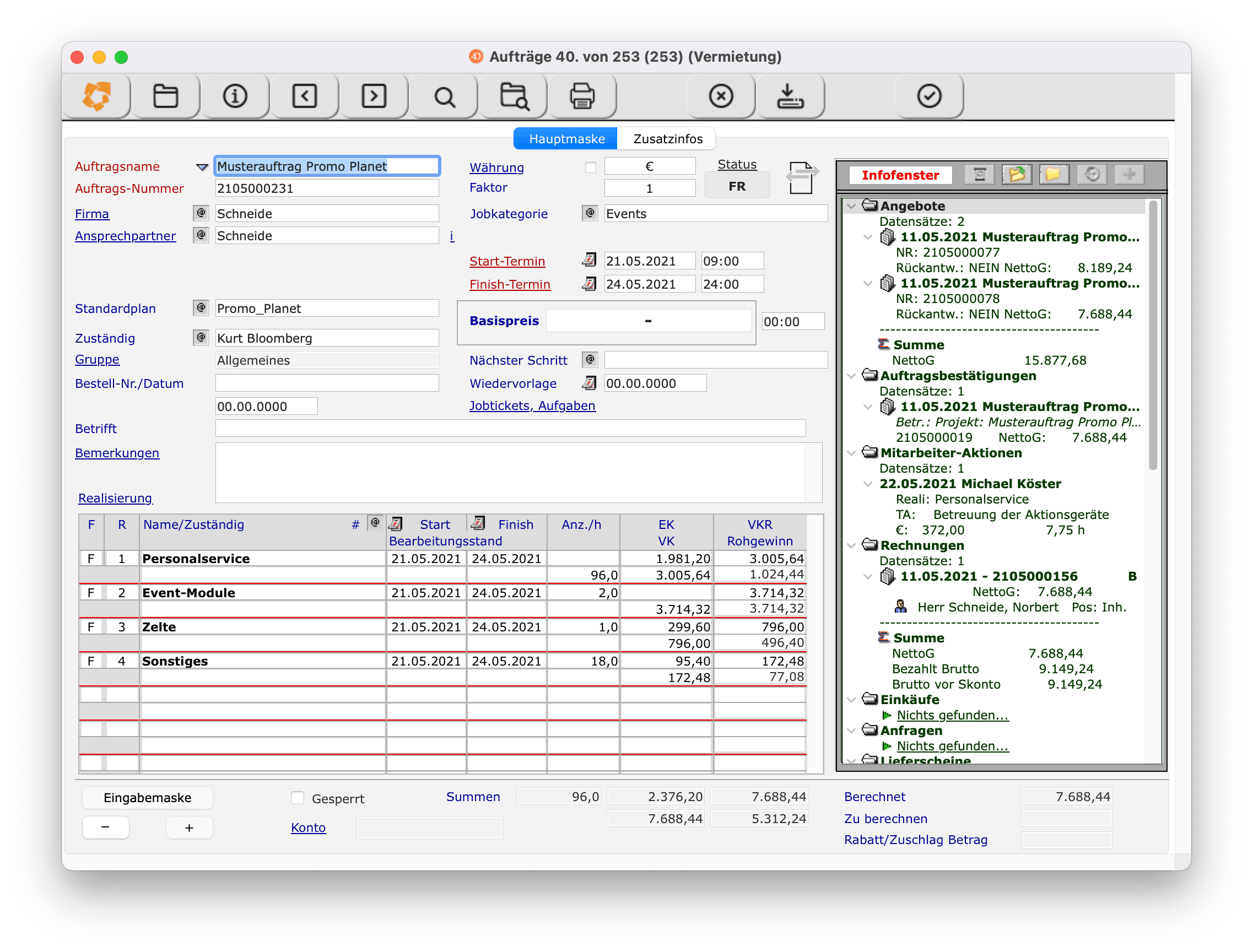Collapse the Rechnungen tree section

click(851, 546)
